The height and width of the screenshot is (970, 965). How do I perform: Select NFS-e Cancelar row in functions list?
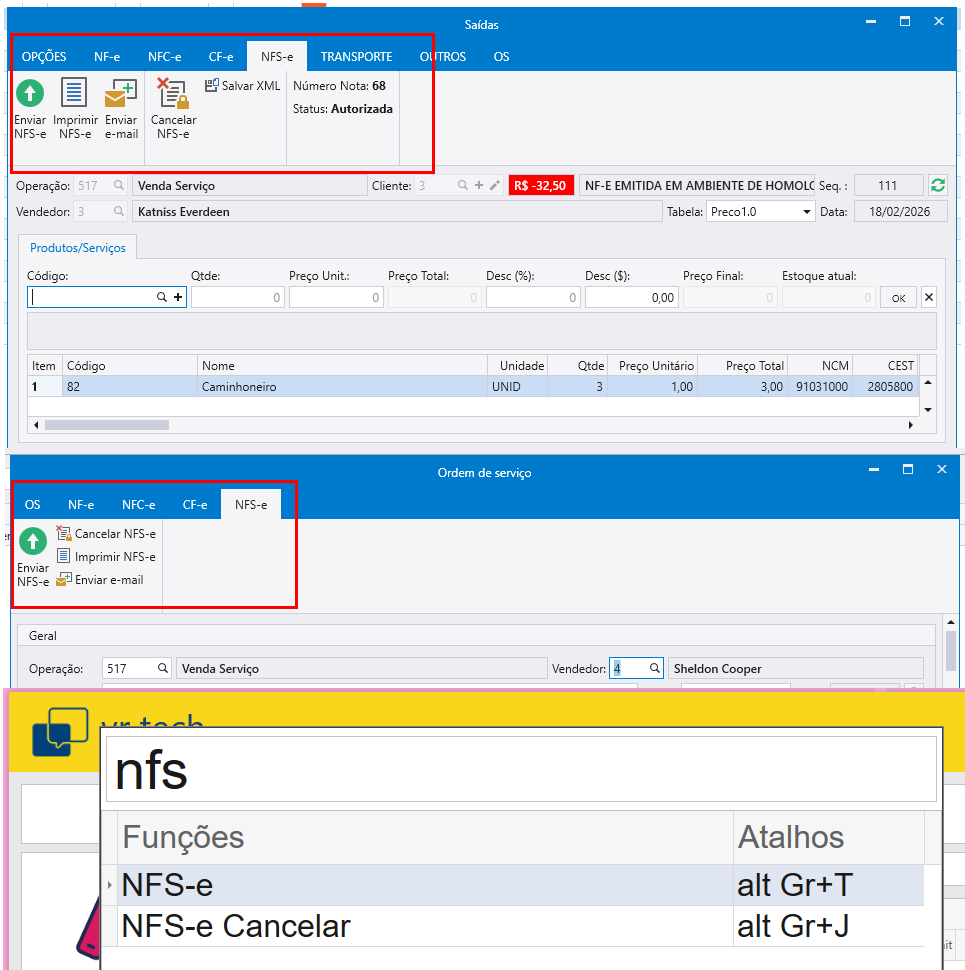236,927
